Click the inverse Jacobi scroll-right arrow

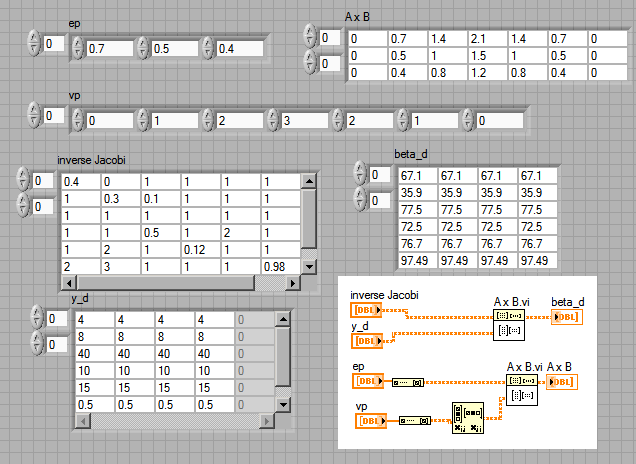click(292, 283)
